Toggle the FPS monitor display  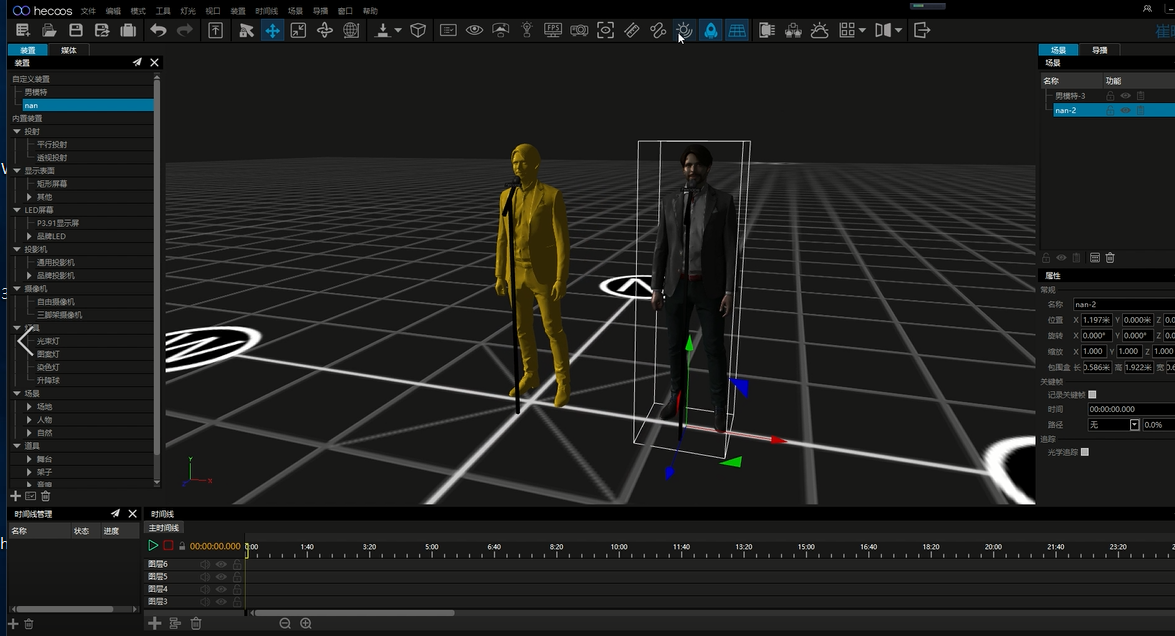coord(553,30)
